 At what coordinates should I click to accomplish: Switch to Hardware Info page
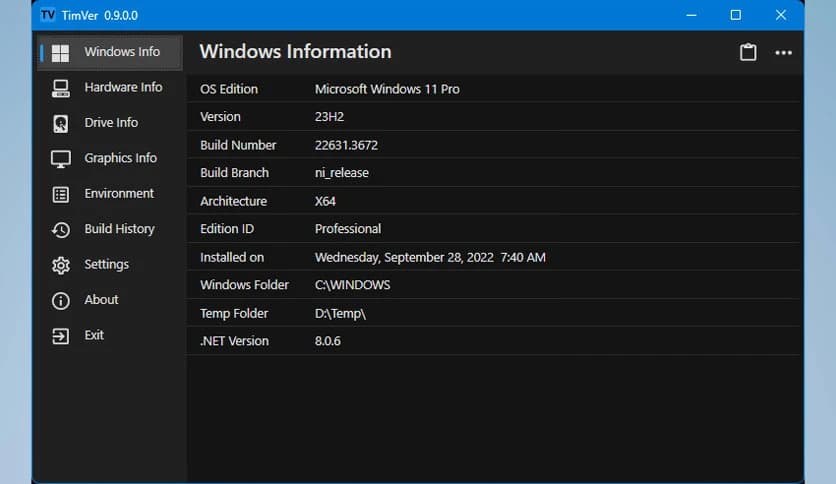[x=123, y=87]
